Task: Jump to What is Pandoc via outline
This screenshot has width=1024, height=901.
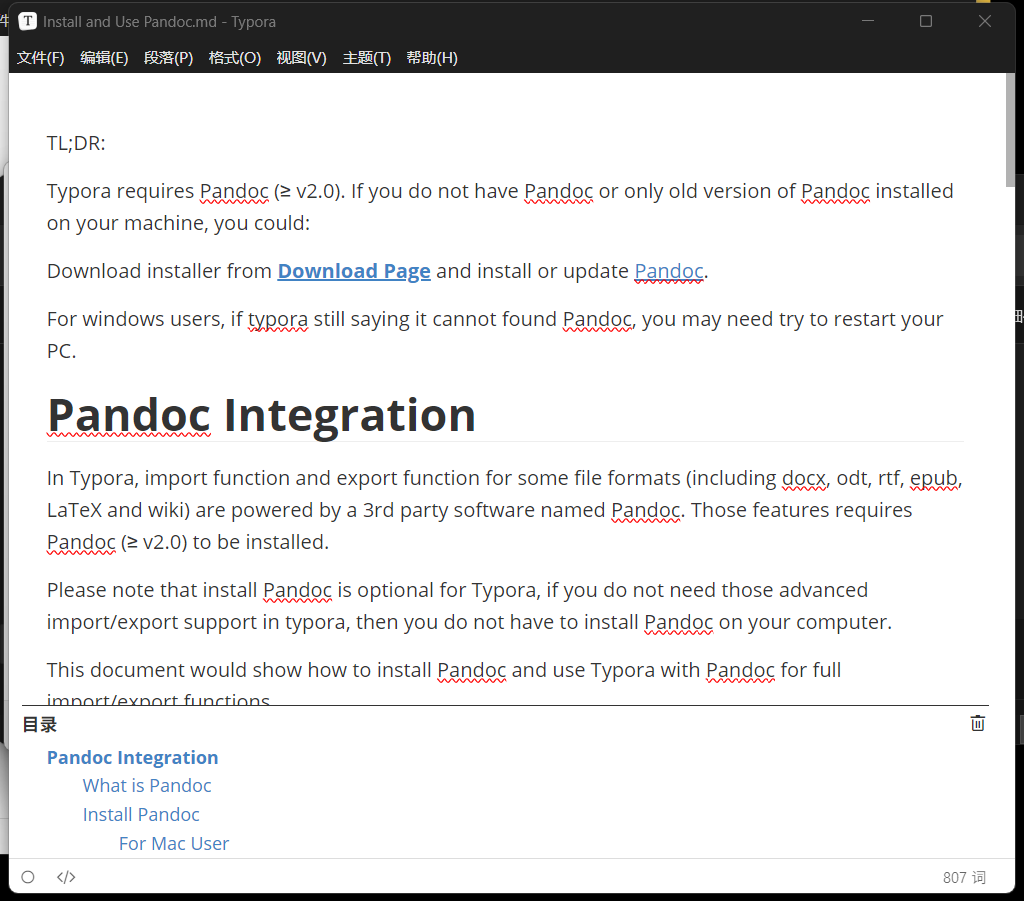Action: pyautogui.click(x=146, y=785)
